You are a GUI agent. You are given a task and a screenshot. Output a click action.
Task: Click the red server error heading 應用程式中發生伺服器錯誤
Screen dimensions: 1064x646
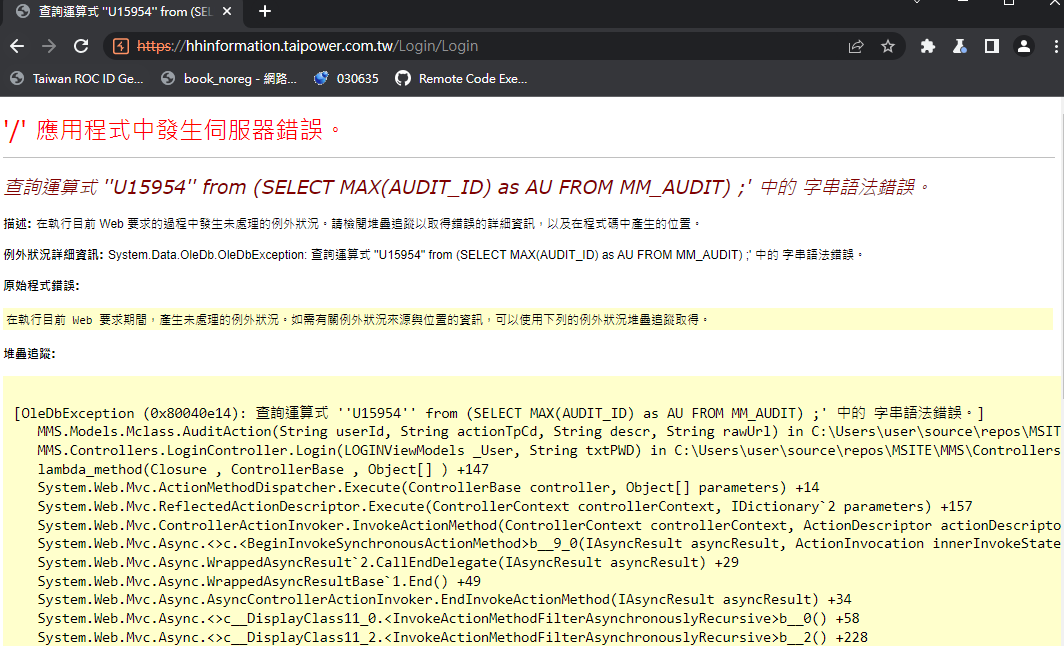[173, 129]
